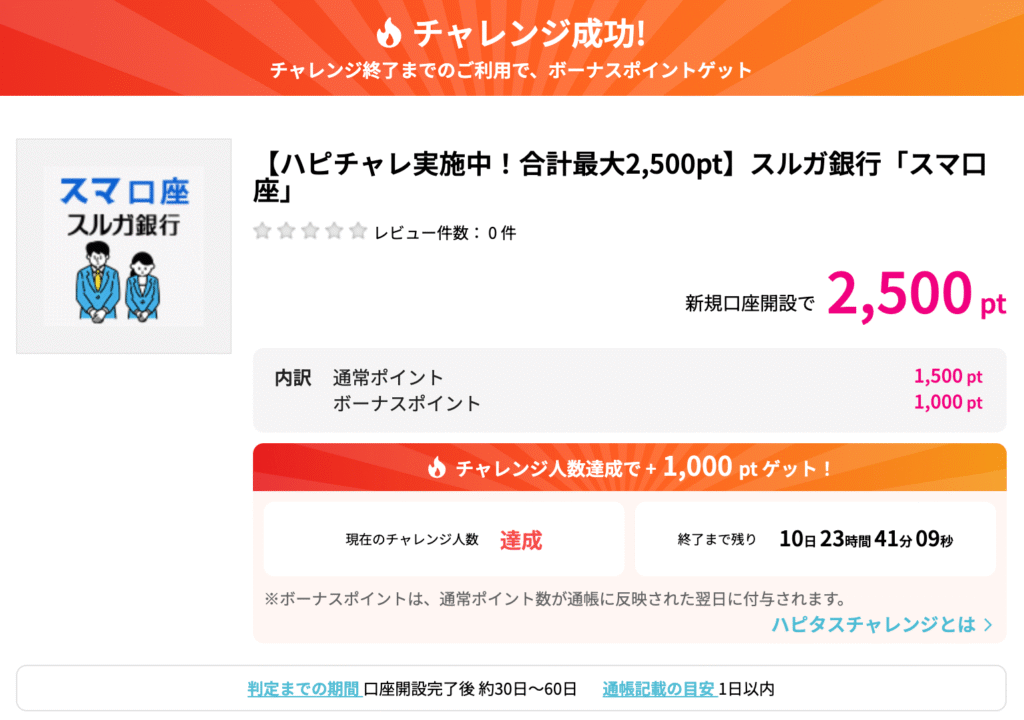Select the fifth review star

click(x=358, y=231)
